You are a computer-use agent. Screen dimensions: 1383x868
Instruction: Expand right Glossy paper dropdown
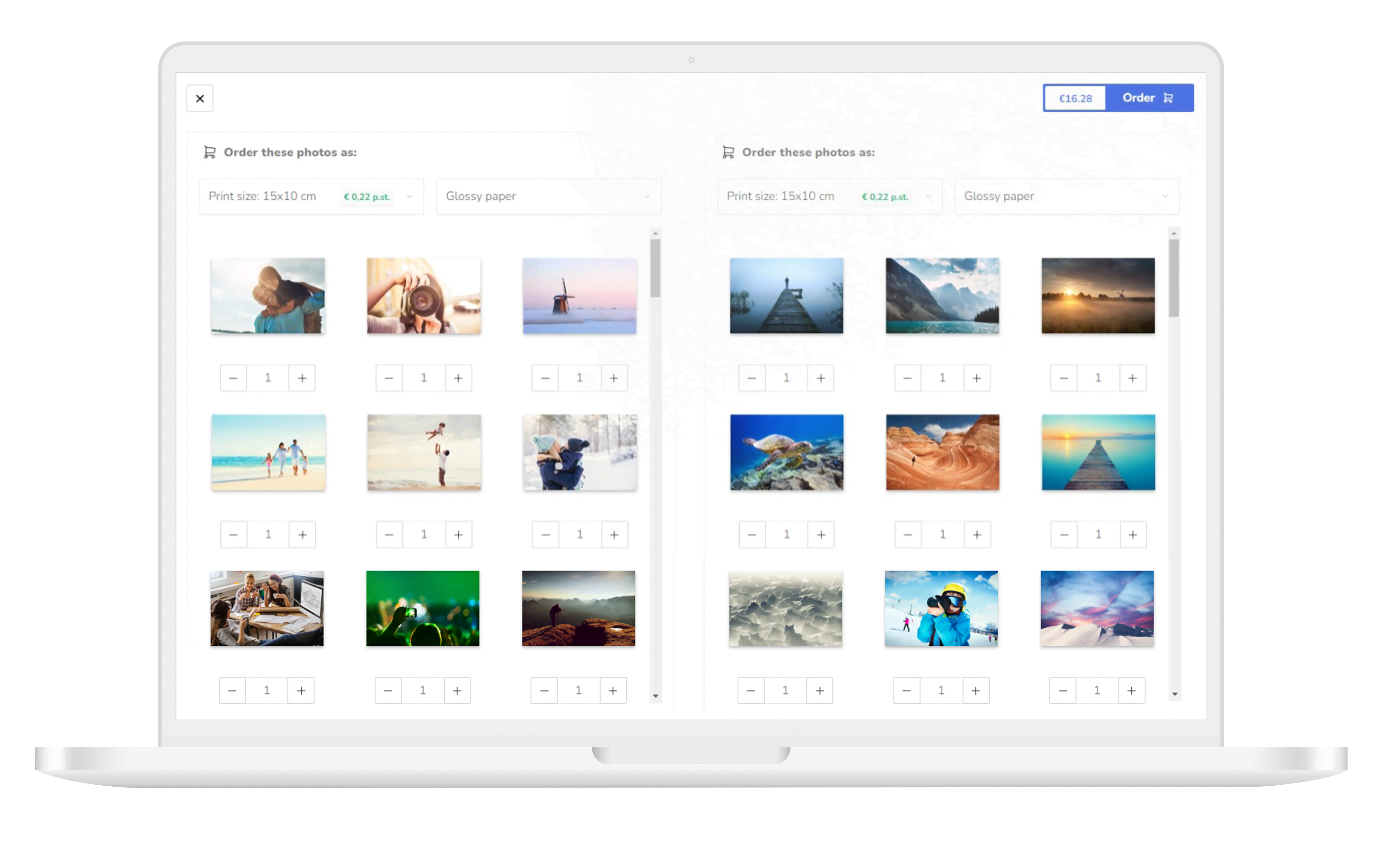(1066, 196)
